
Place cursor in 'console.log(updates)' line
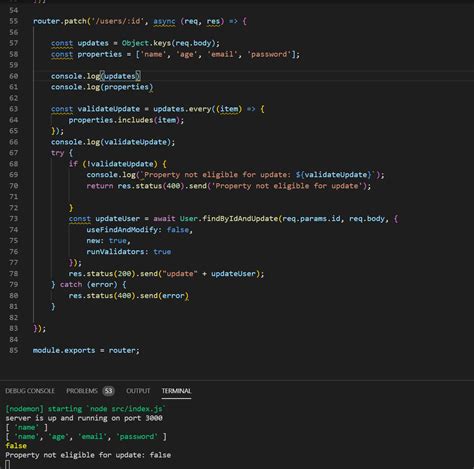(x=96, y=76)
